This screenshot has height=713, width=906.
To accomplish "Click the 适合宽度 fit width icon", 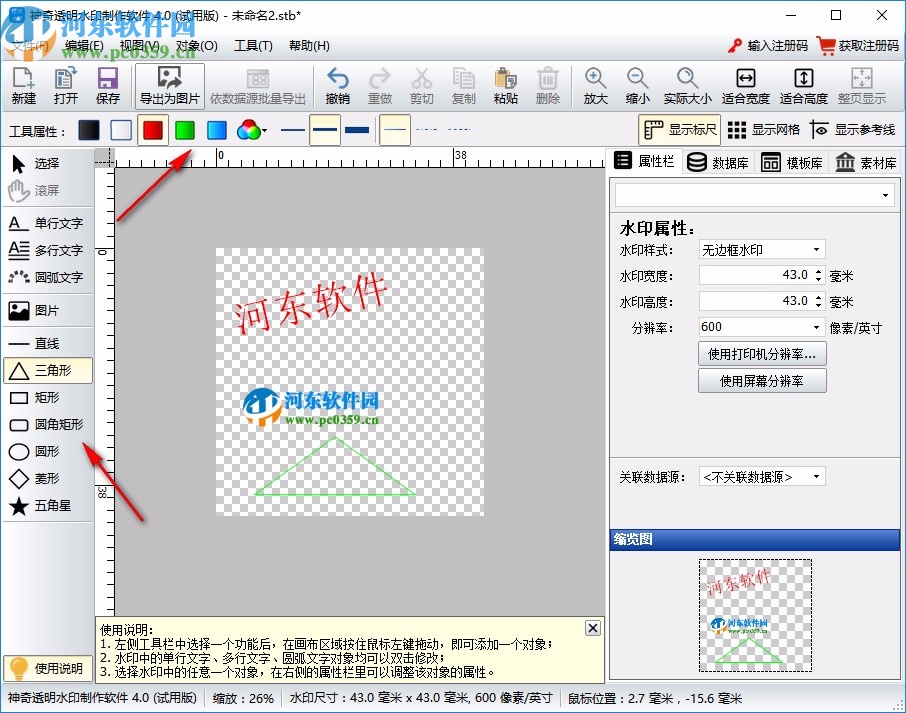I will pyautogui.click(x=745, y=86).
